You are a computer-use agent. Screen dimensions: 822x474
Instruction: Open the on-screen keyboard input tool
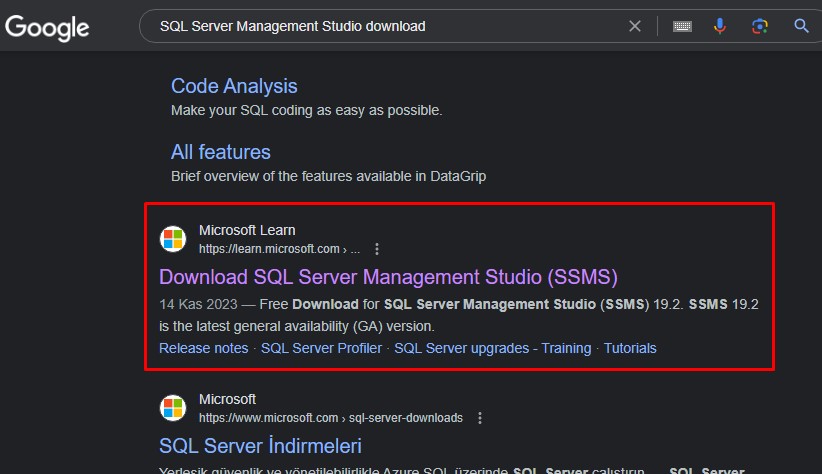(682, 26)
